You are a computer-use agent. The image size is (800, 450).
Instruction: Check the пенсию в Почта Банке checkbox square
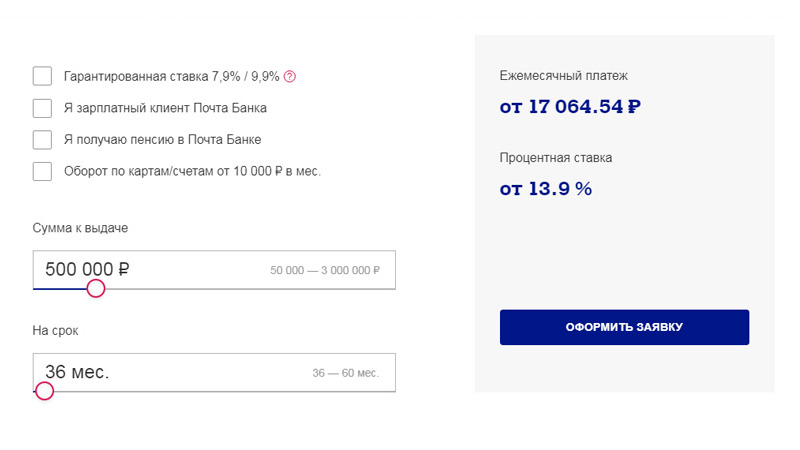pos(42,140)
